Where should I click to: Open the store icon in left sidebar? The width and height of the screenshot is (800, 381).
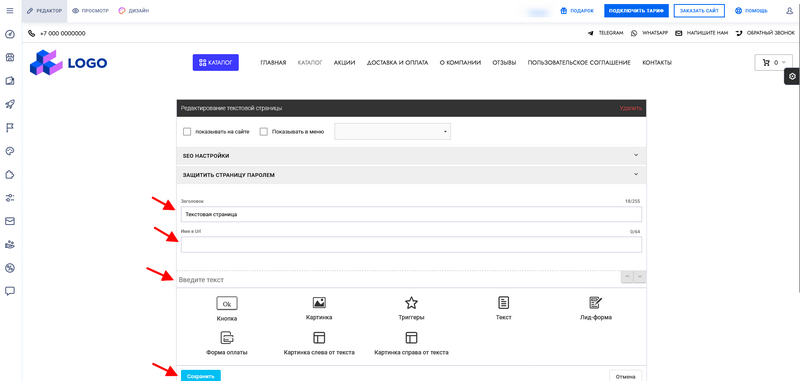[10, 58]
